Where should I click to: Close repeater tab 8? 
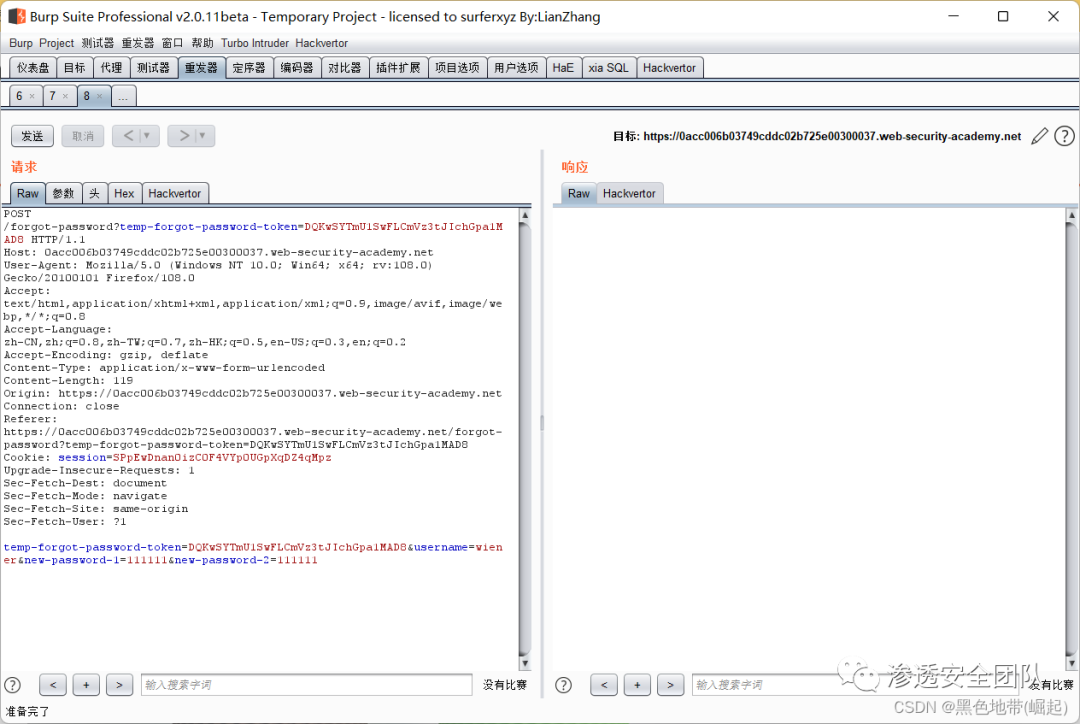(x=99, y=96)
